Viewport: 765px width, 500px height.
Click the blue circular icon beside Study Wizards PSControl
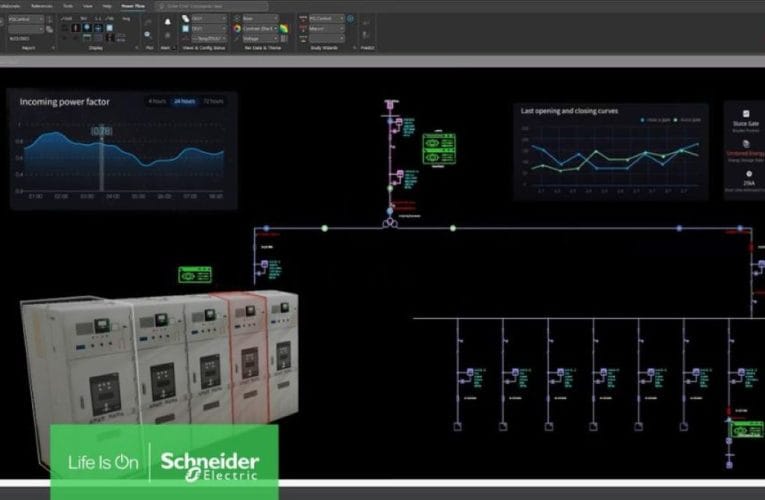[x=350, y=19]
